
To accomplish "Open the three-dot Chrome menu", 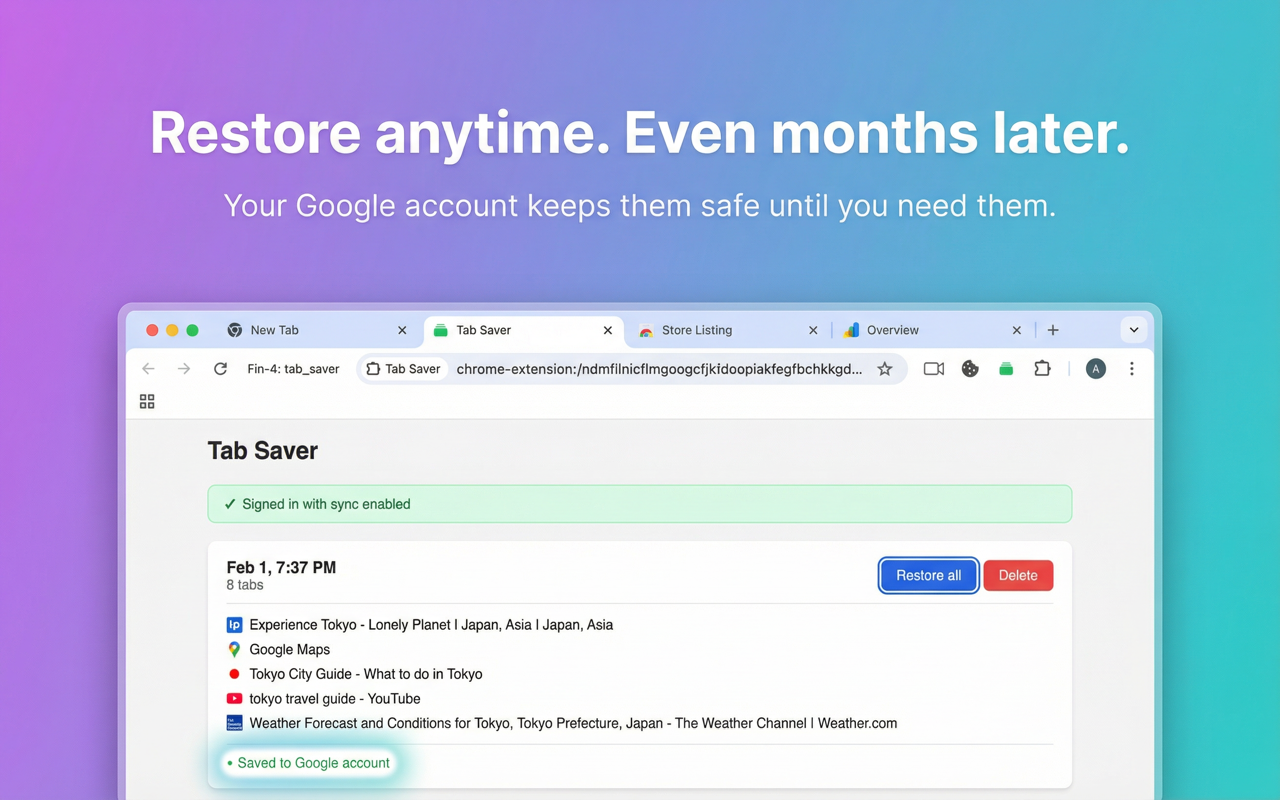I will coord(1131,368).
